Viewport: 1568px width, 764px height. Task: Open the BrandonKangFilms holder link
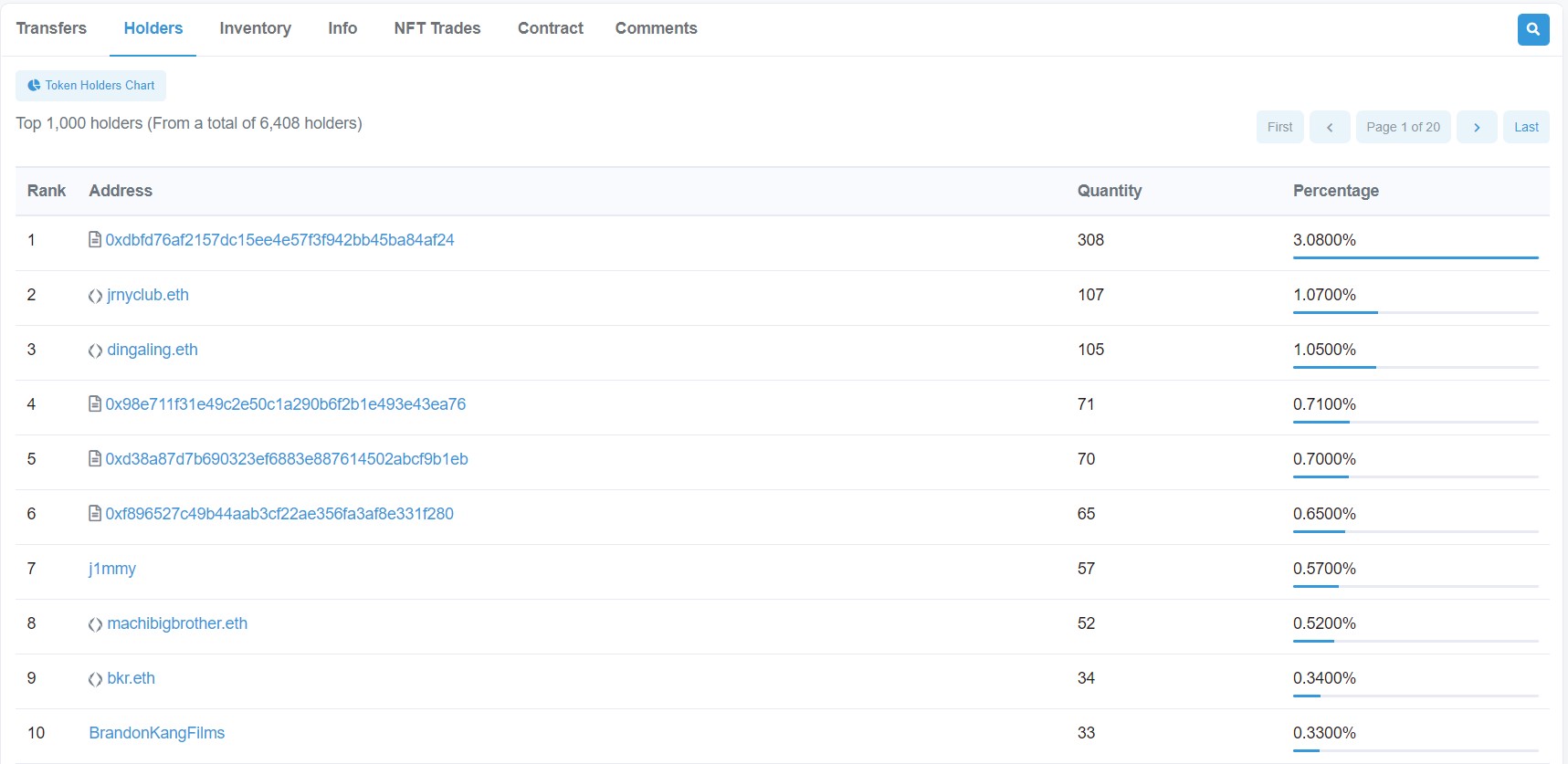pyautogui.click(x=156, y=733)
